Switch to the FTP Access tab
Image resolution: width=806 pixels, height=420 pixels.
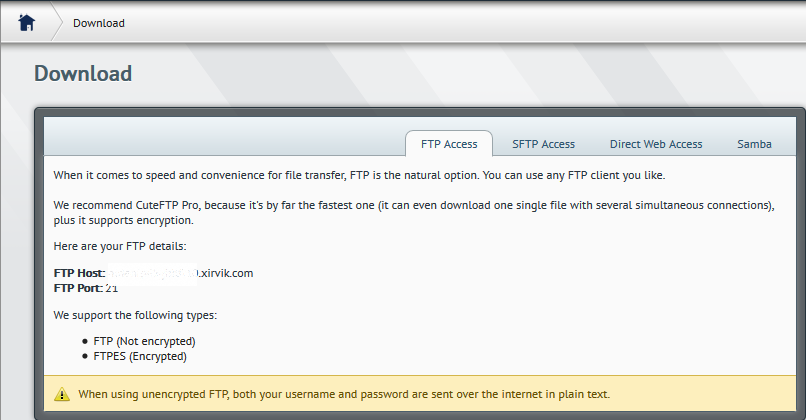pos(449,144)
